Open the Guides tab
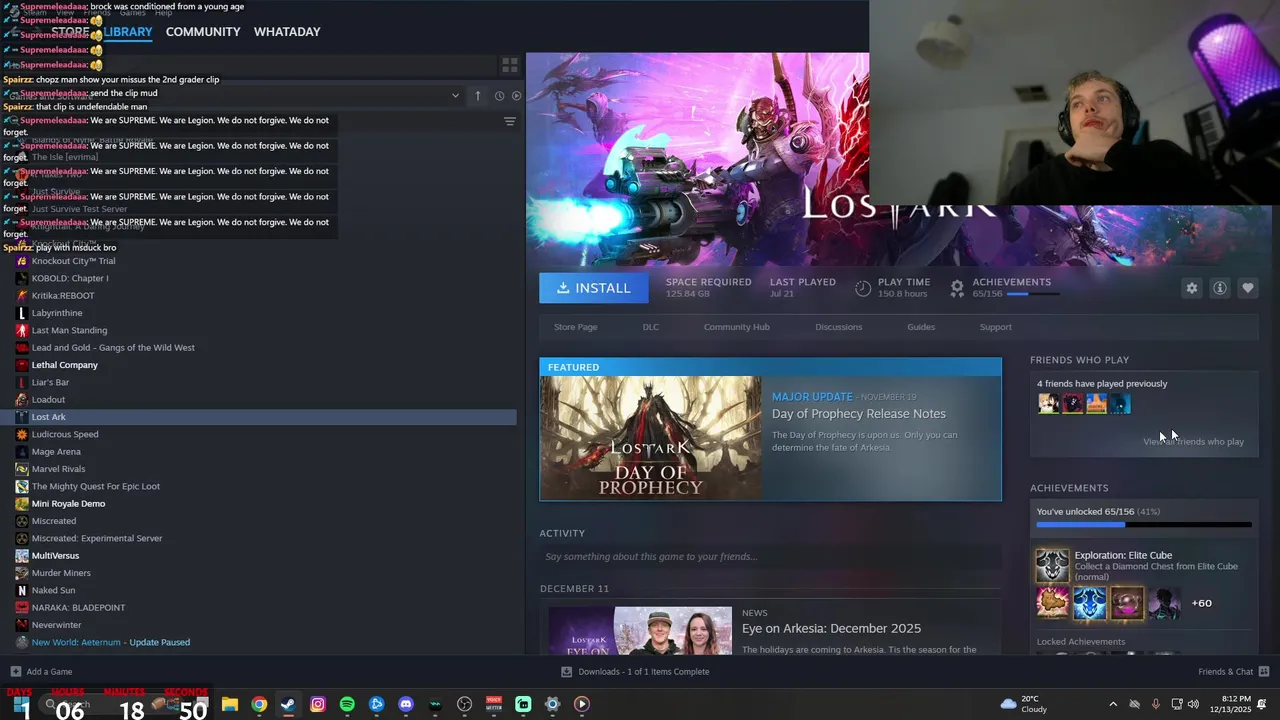 921,327
